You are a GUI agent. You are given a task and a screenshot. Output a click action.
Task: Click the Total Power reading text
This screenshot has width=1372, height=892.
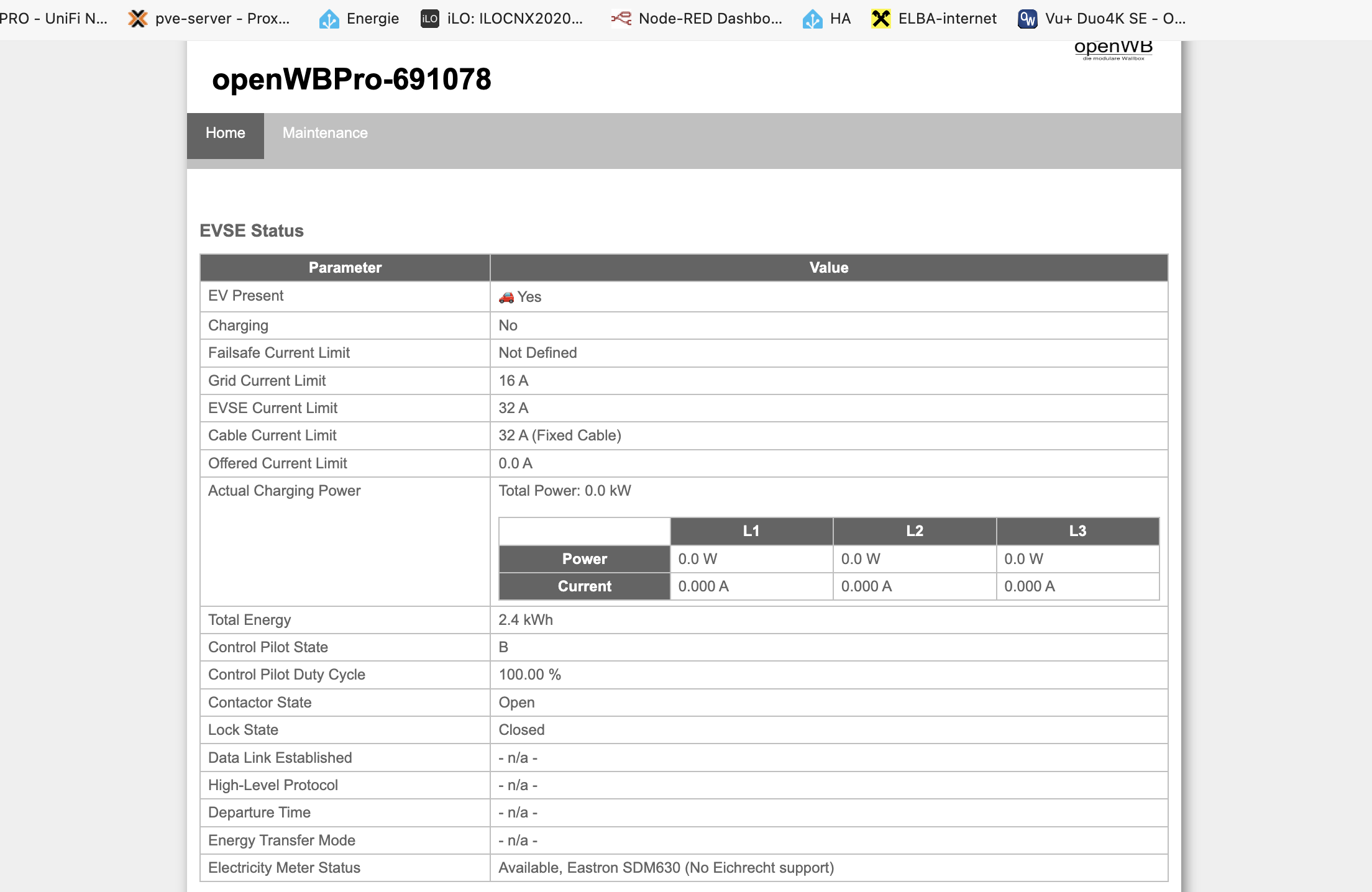point(564,491)
